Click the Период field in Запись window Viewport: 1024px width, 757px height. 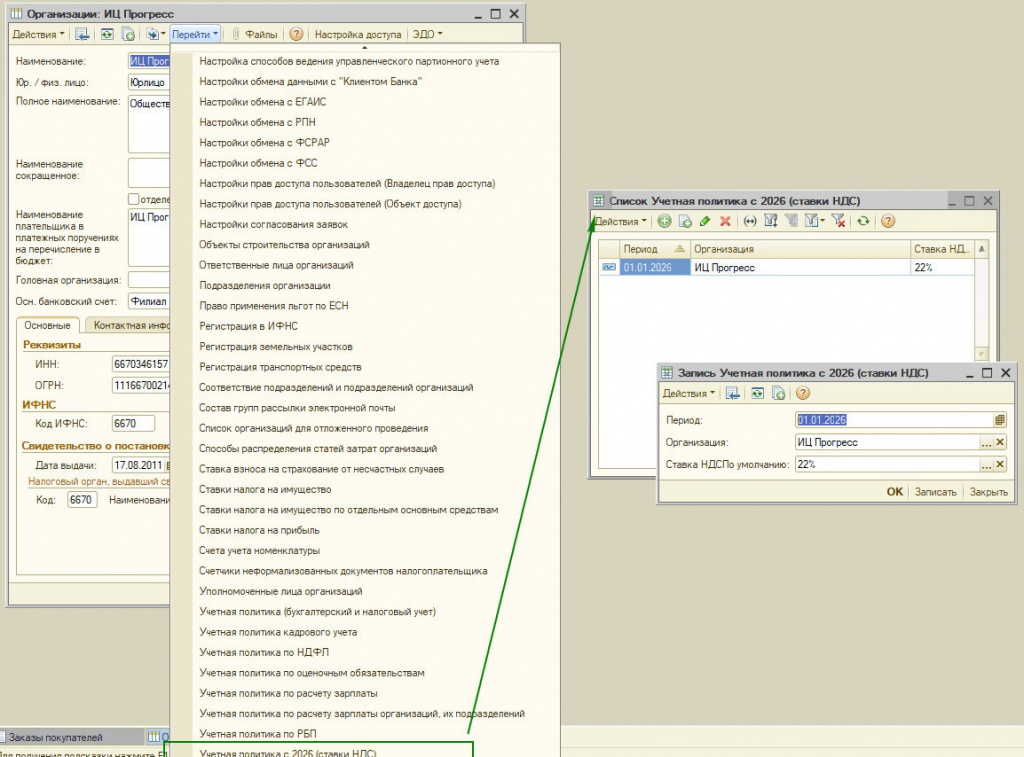pos(894,420)
